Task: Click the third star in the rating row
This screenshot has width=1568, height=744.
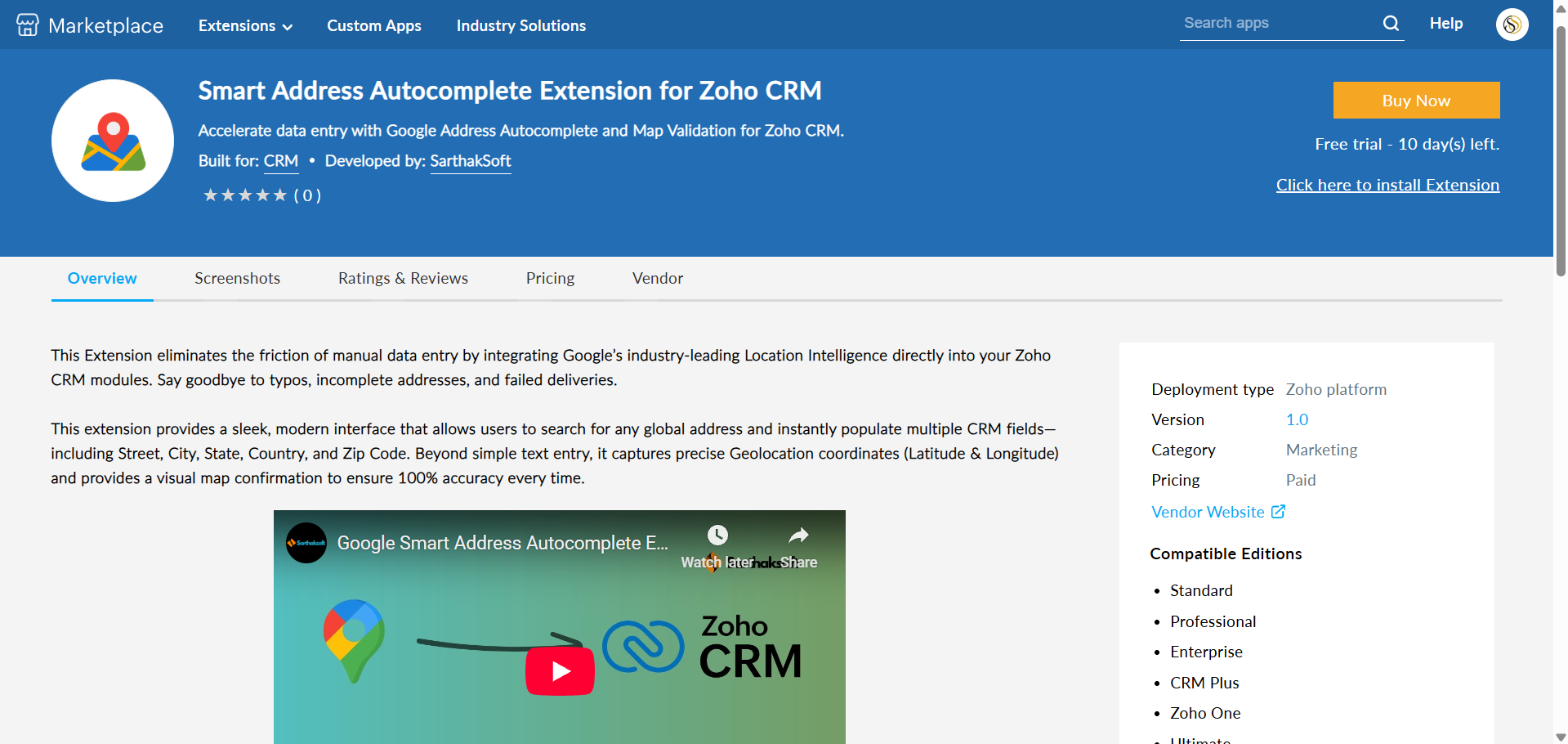Action: (x=245, y=195)
